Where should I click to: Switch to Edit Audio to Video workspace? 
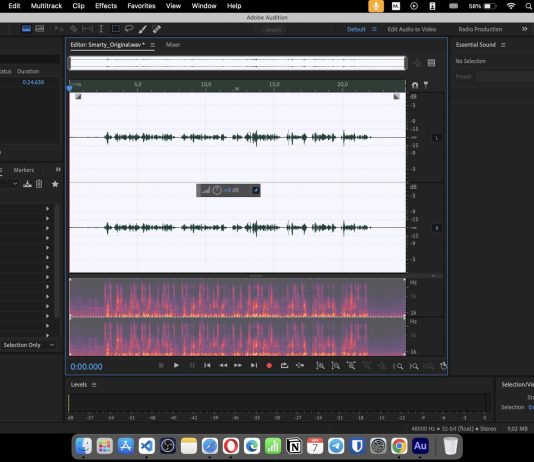coord(412,29)
